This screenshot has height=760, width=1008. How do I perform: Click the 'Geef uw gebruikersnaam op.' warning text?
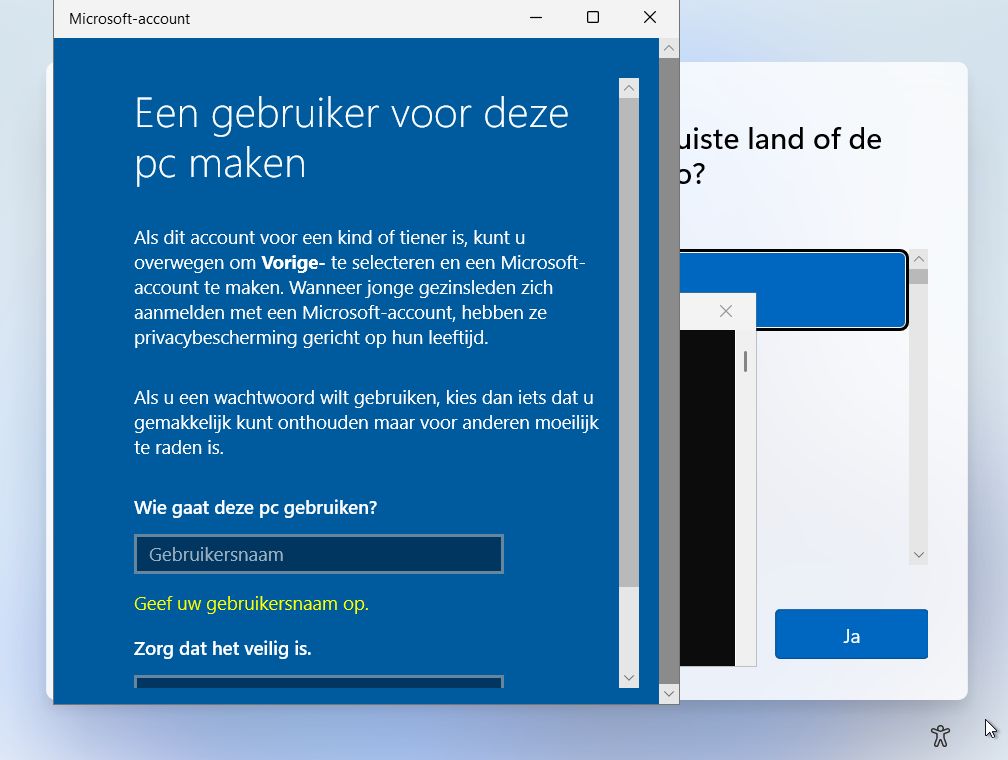[x=251, y=603]
